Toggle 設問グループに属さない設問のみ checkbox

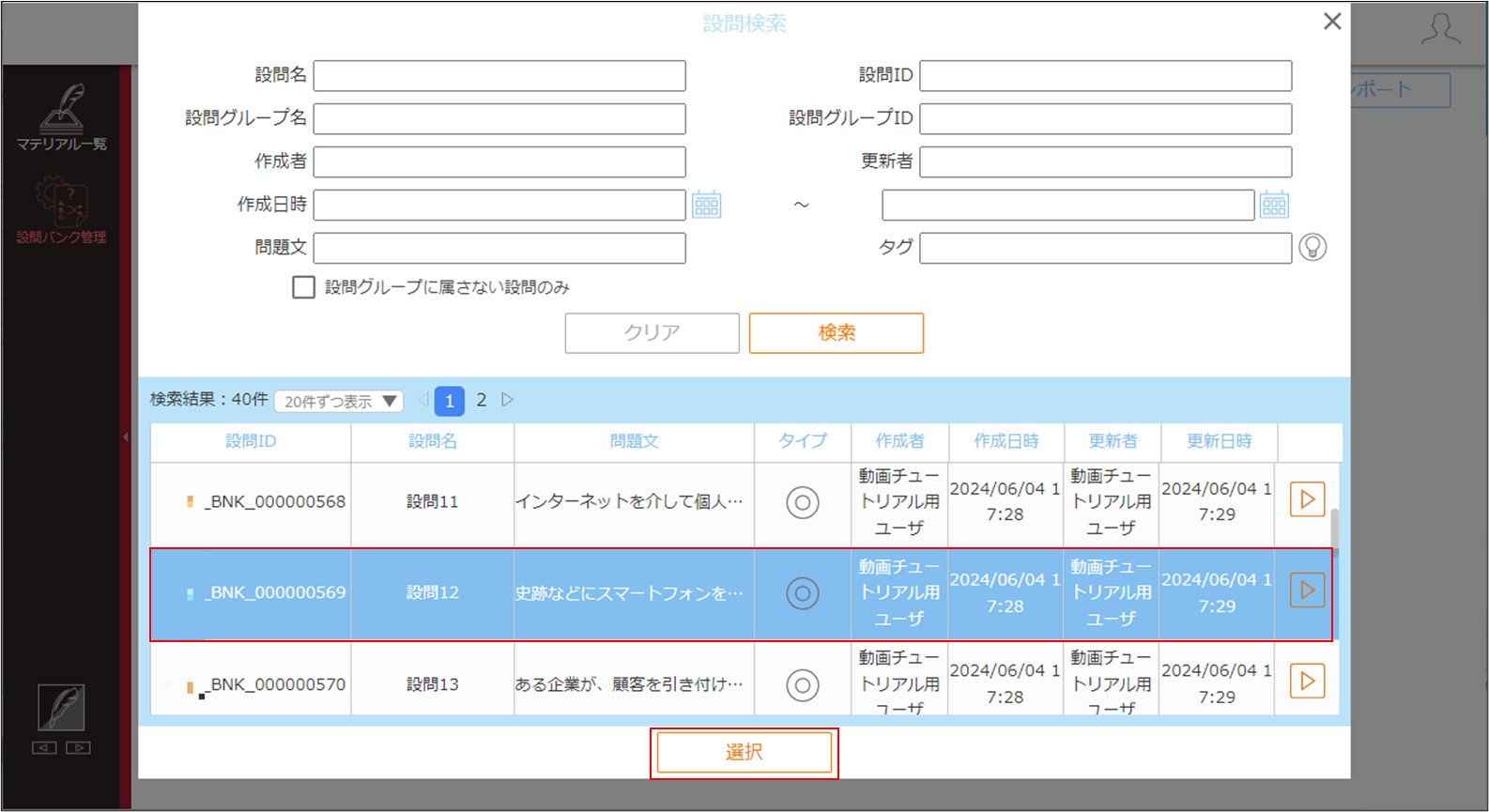pyautogui.click(x=303, y=287)
